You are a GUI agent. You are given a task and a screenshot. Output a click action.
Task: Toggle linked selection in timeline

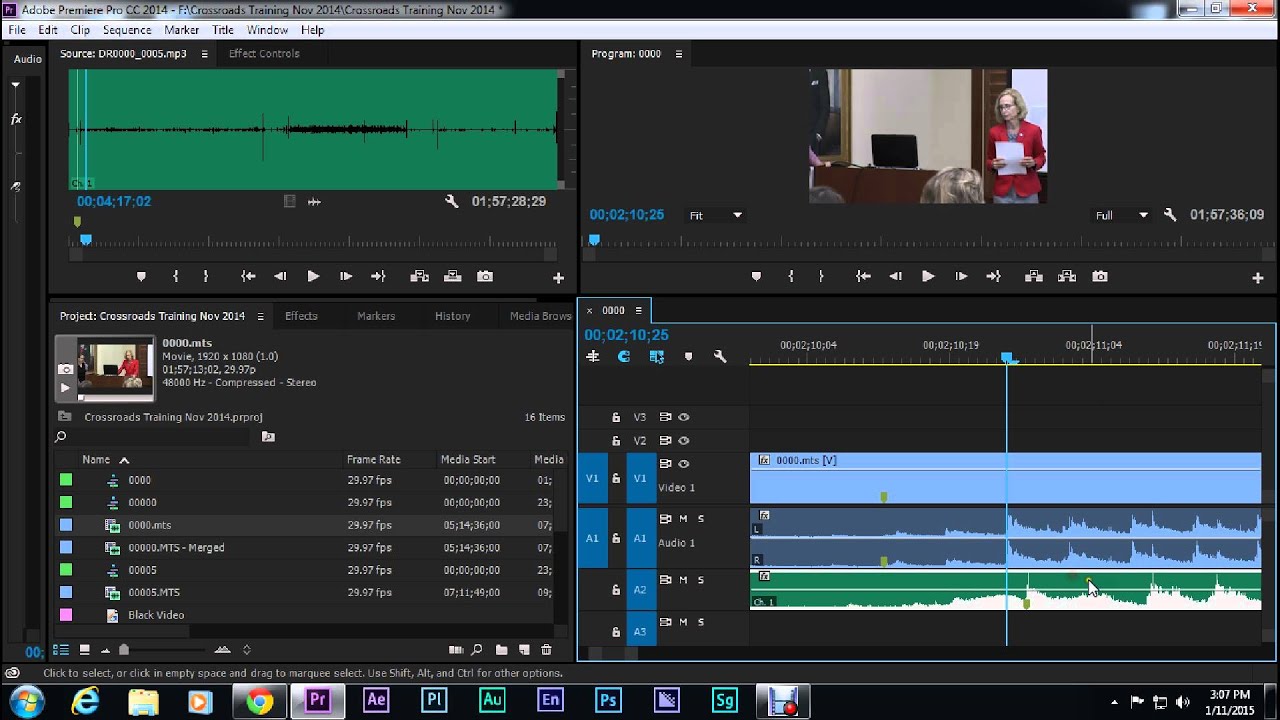[656, 356]
